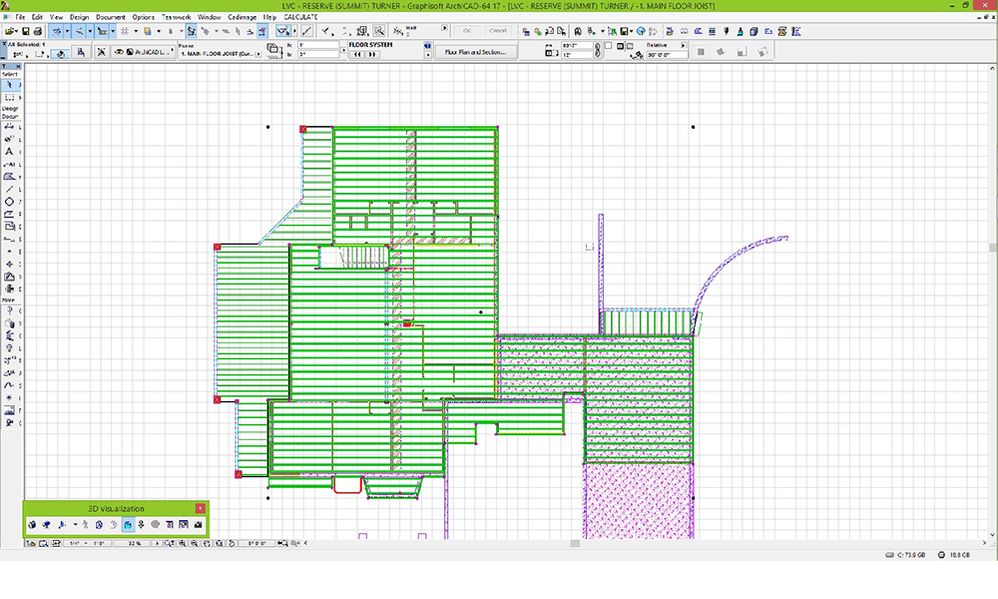
Task: Toggle the layer eye visibility icon
Action: [120, 52]
